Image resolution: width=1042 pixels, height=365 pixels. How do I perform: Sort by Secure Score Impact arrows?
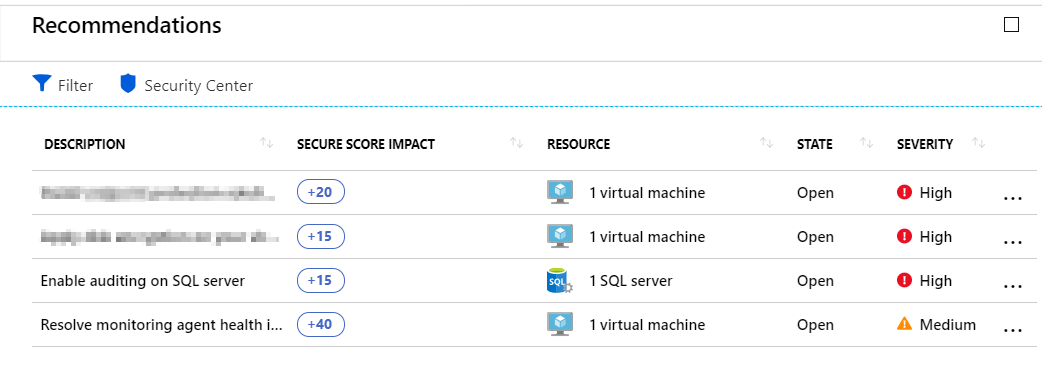pyautogui.click(x=516, y=143)
